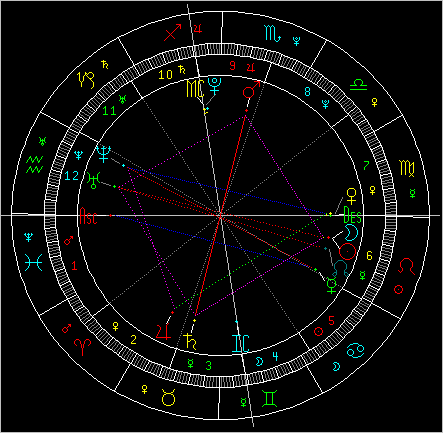The image size is (443, 433).
Task: Click the green Libra sign glyph
Action: (x=358, y=85)
